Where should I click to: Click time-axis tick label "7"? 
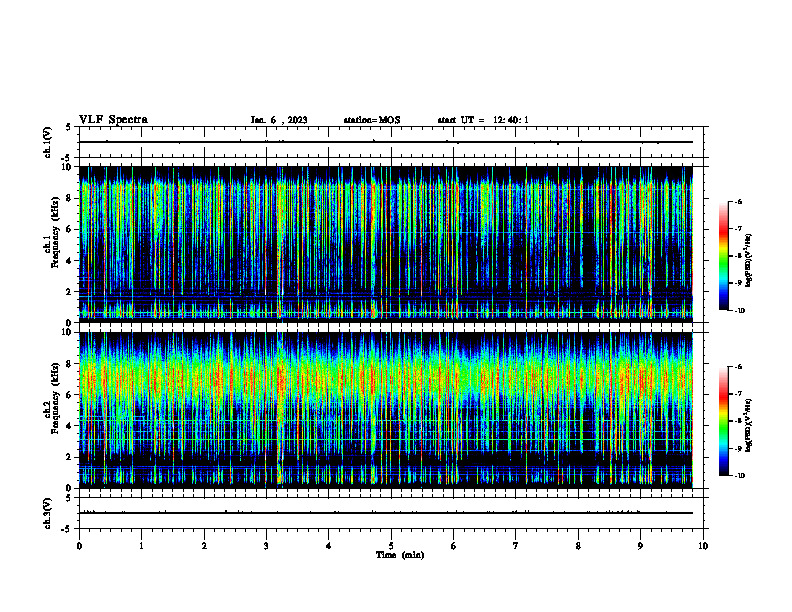click(516, 546)
